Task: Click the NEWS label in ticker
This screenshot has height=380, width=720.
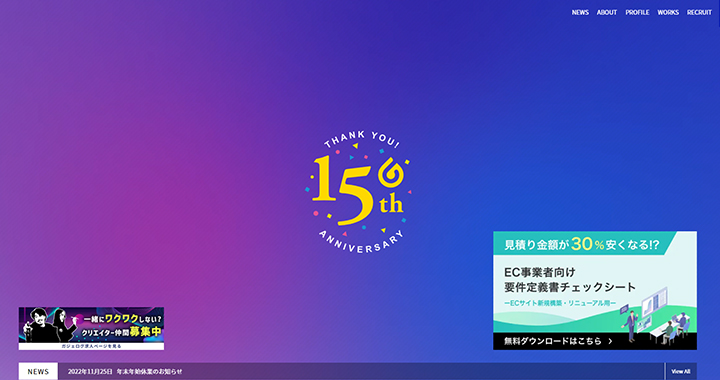Action: click(x=38, y=372)
